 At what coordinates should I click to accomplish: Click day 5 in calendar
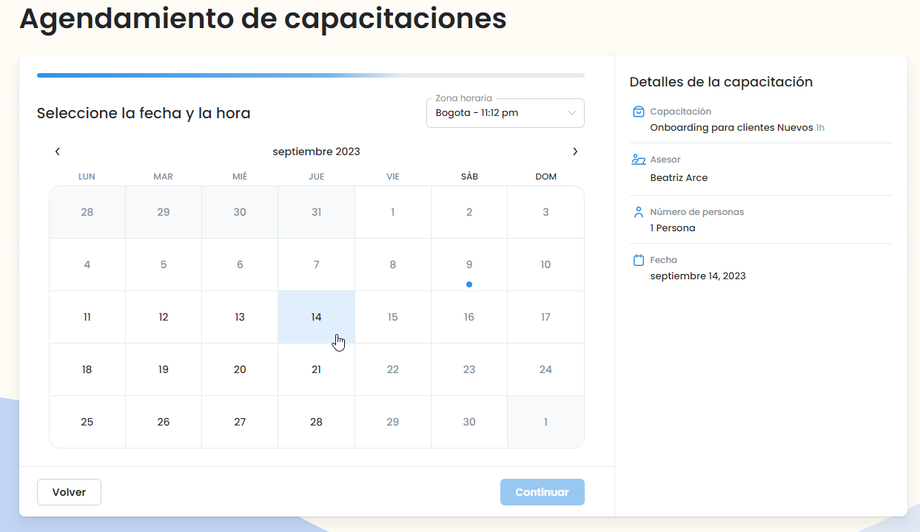163,265
